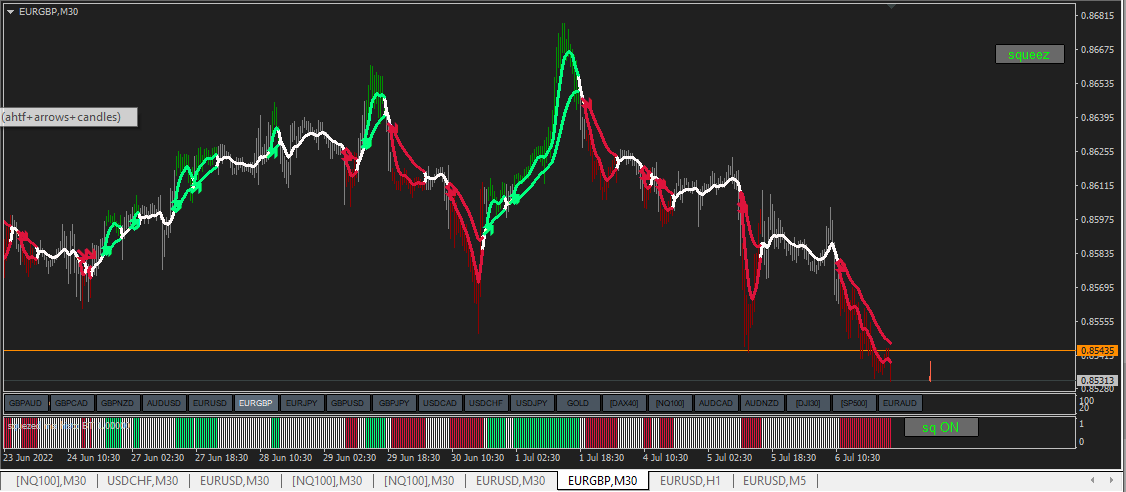Image resolution: width=1126 pixels, height=492 pixels.
Task: Click the orange 0.85435 price label
Action: pos(1096,351)
